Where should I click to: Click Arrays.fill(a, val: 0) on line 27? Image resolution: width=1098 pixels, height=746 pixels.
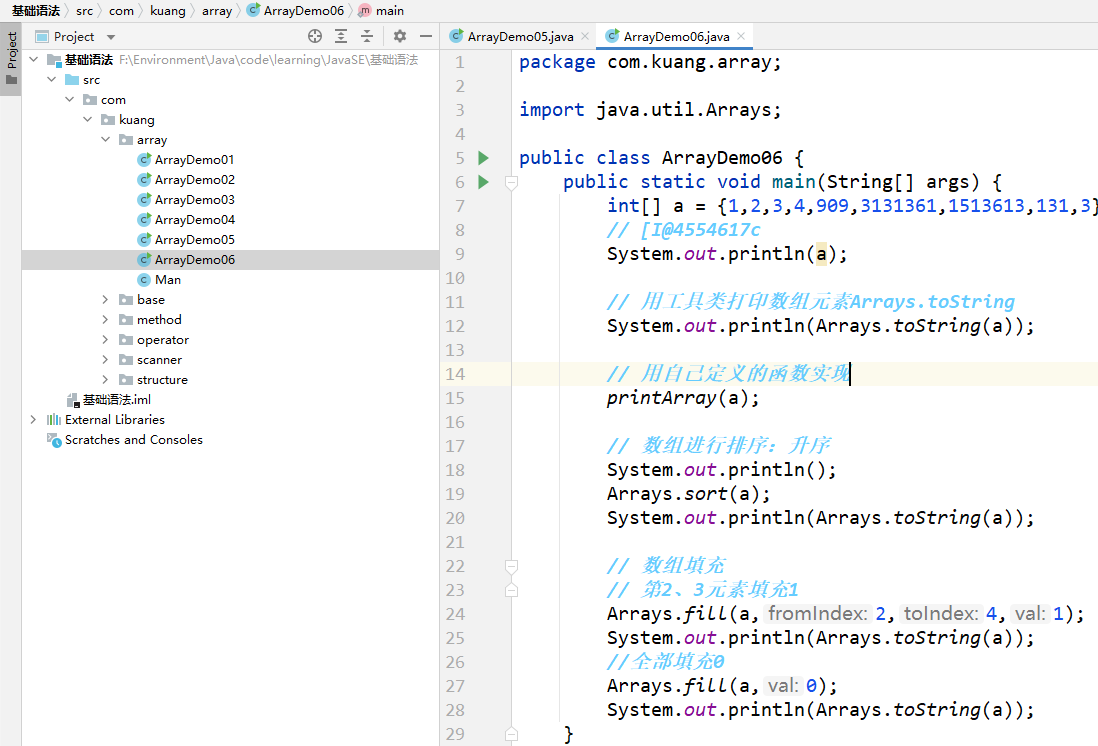tap(722, 686)
